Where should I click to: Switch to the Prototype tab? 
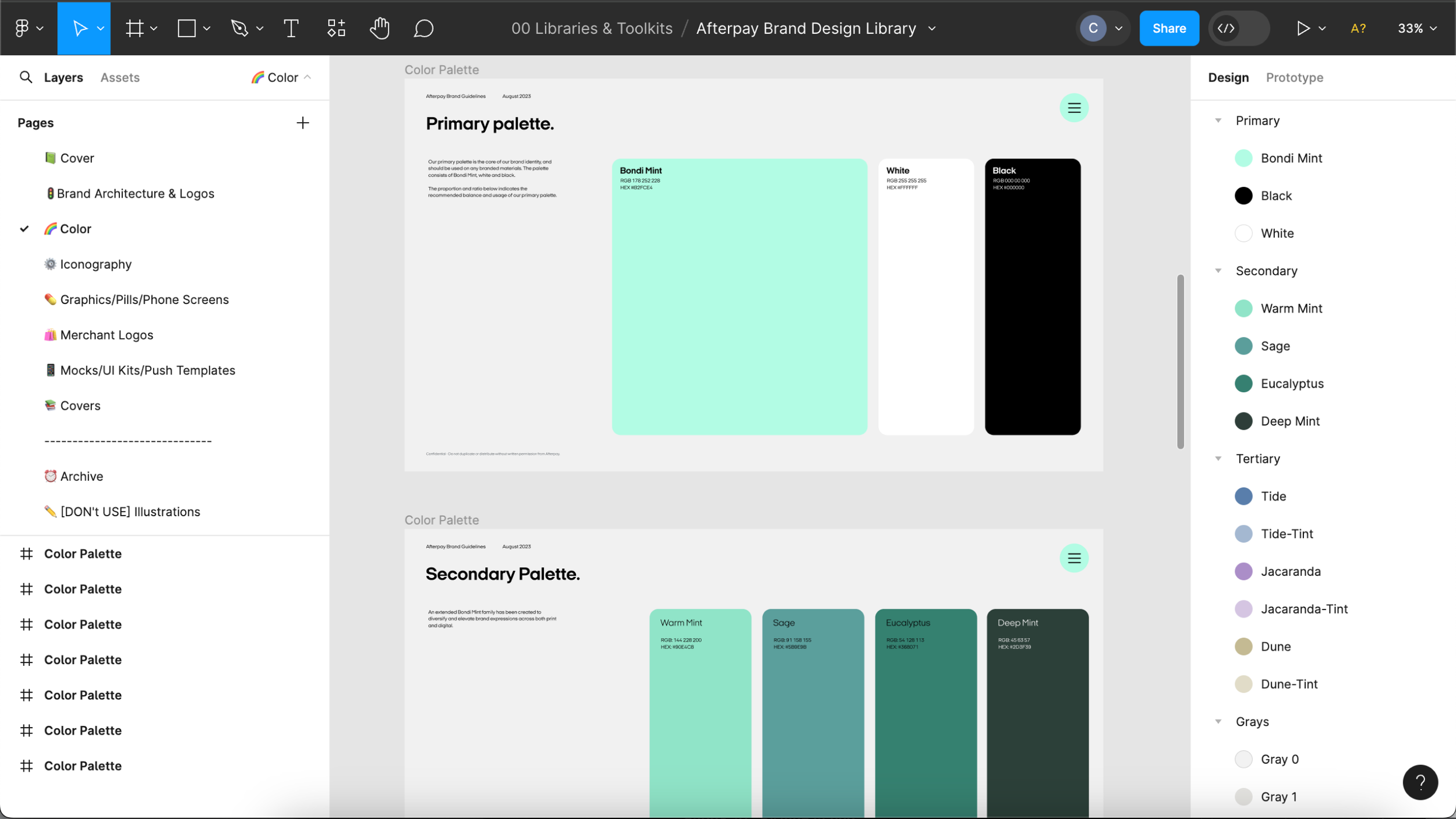click(1294, 77)
